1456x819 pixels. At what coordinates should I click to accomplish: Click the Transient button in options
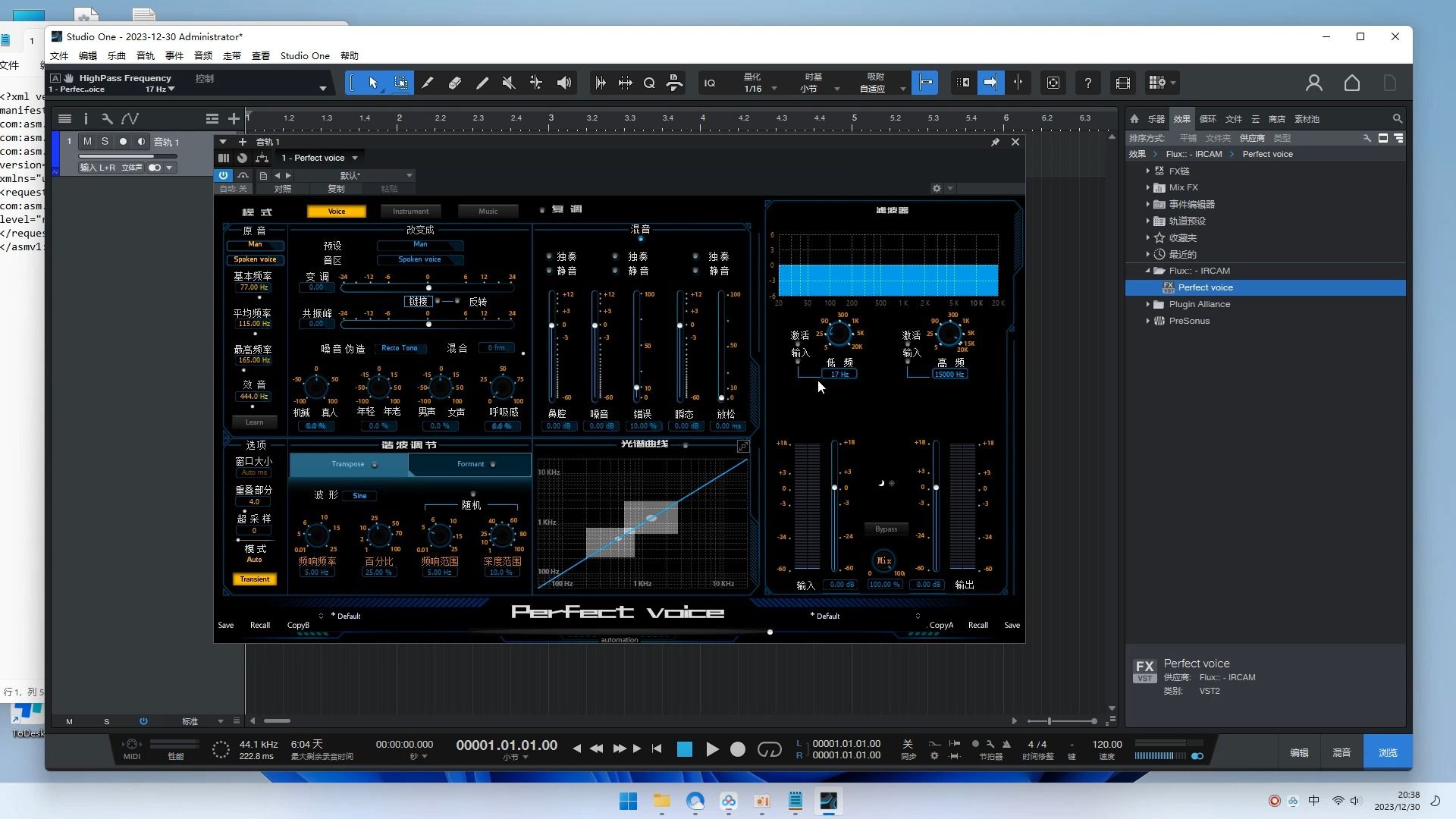pyautogui.click(x=254, y=579)
